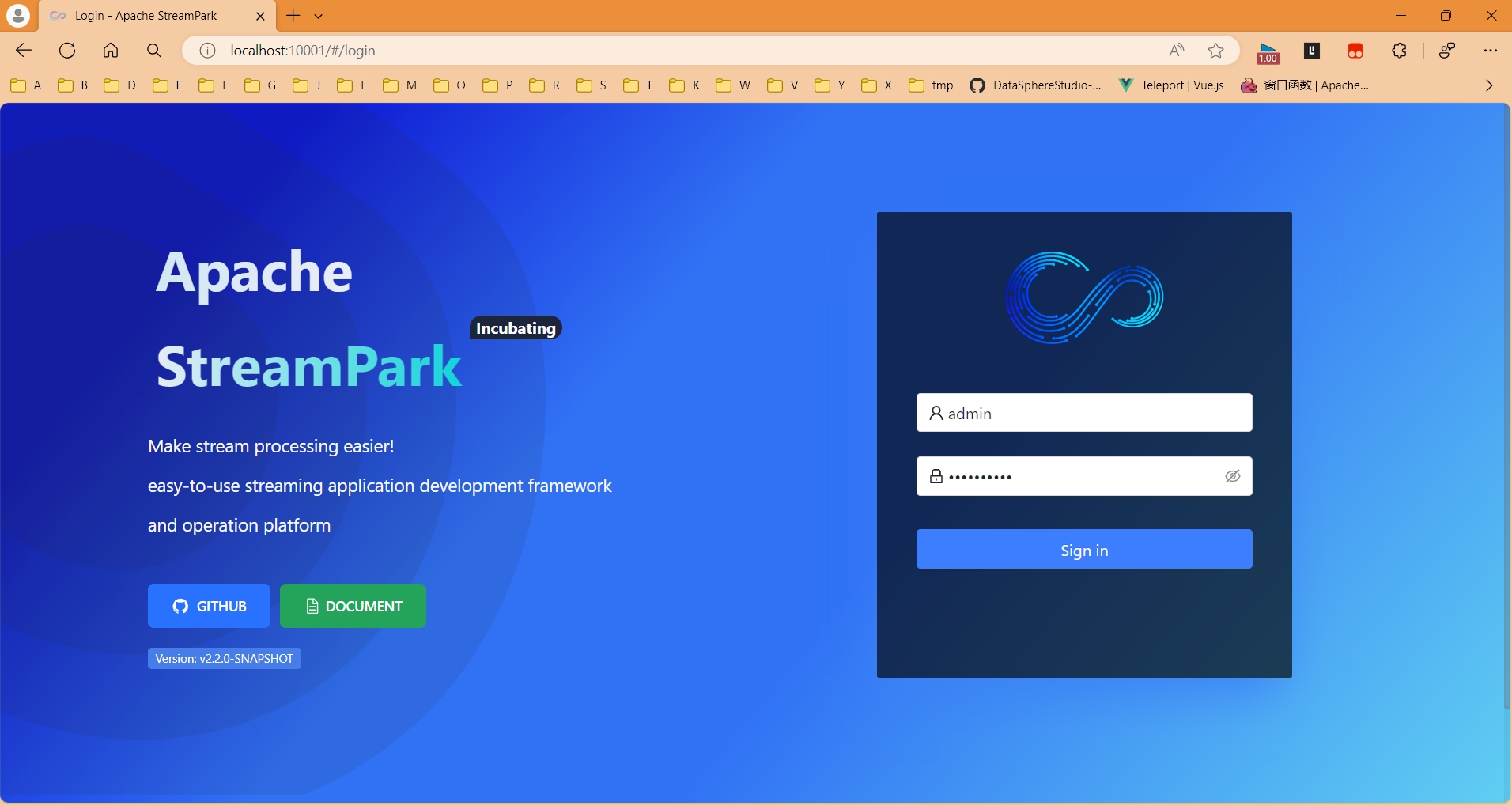Viewport: 1512px width, 806px height.
Task: Open bookmark folder M
Action: tap(399, 85)
